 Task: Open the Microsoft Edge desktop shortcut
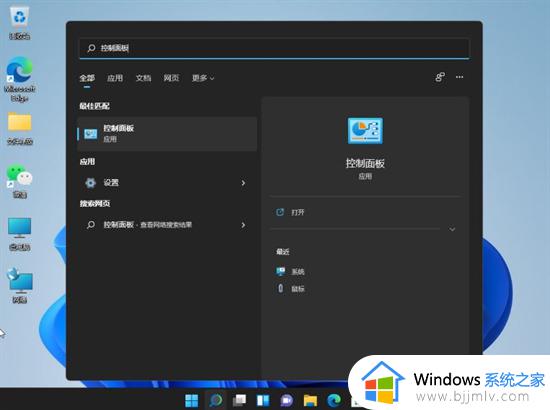tap(20, 80)
